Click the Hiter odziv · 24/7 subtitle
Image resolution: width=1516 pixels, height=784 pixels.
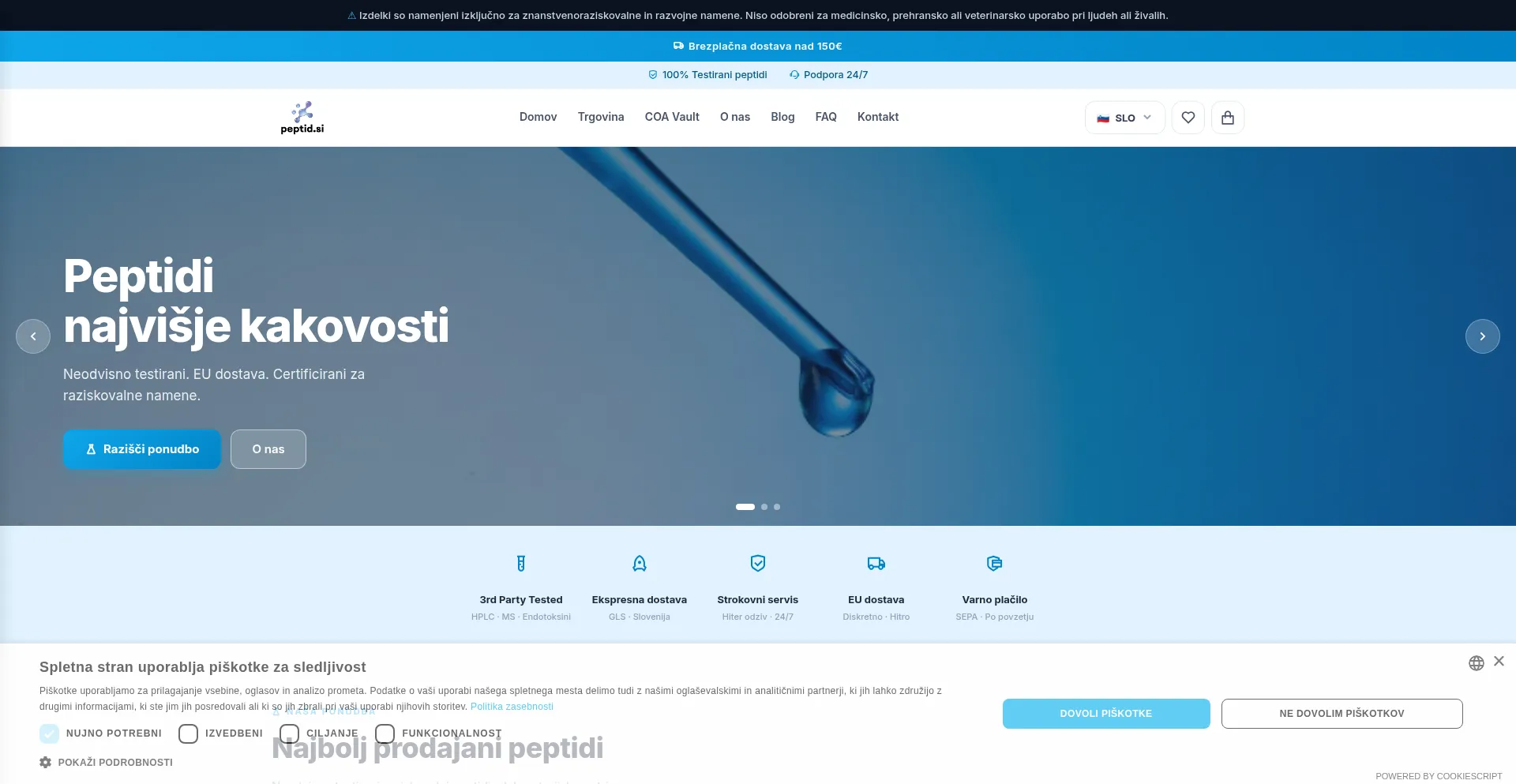pos(758,617)
